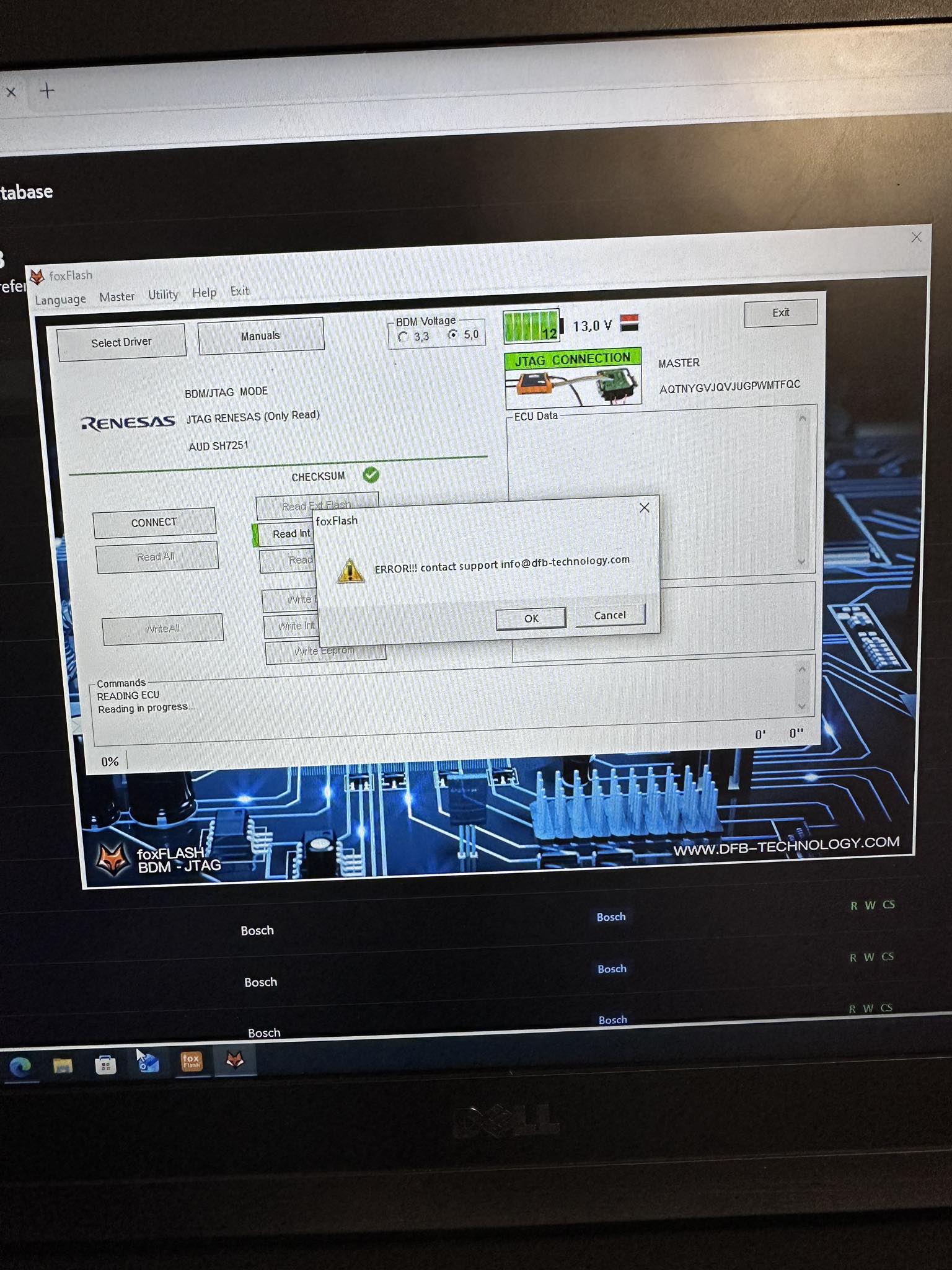Click the green battery level indicator
Screen dimensions: 952x1270
pyautogui.click(x=532, y=326)
